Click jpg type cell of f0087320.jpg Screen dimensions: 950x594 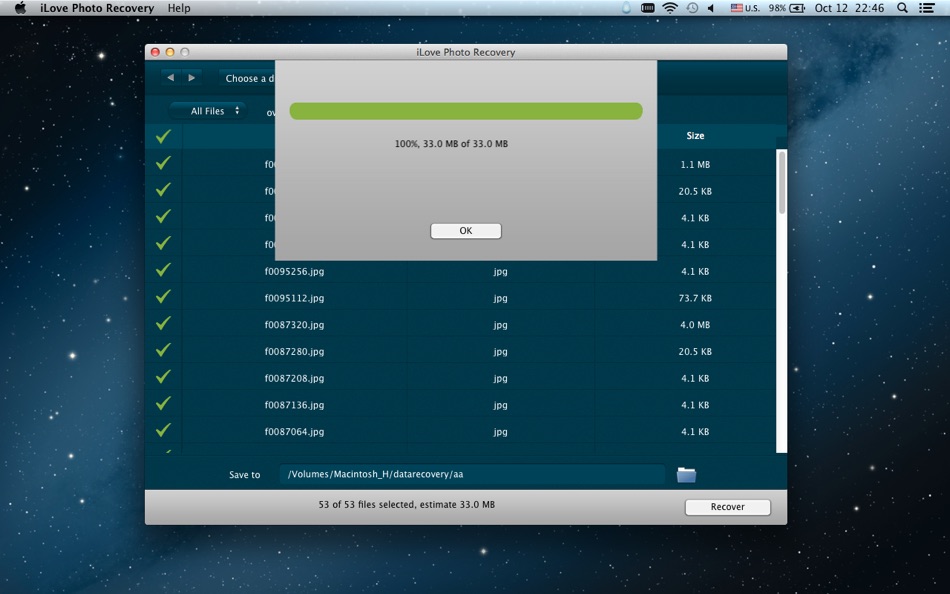[500, 325]
